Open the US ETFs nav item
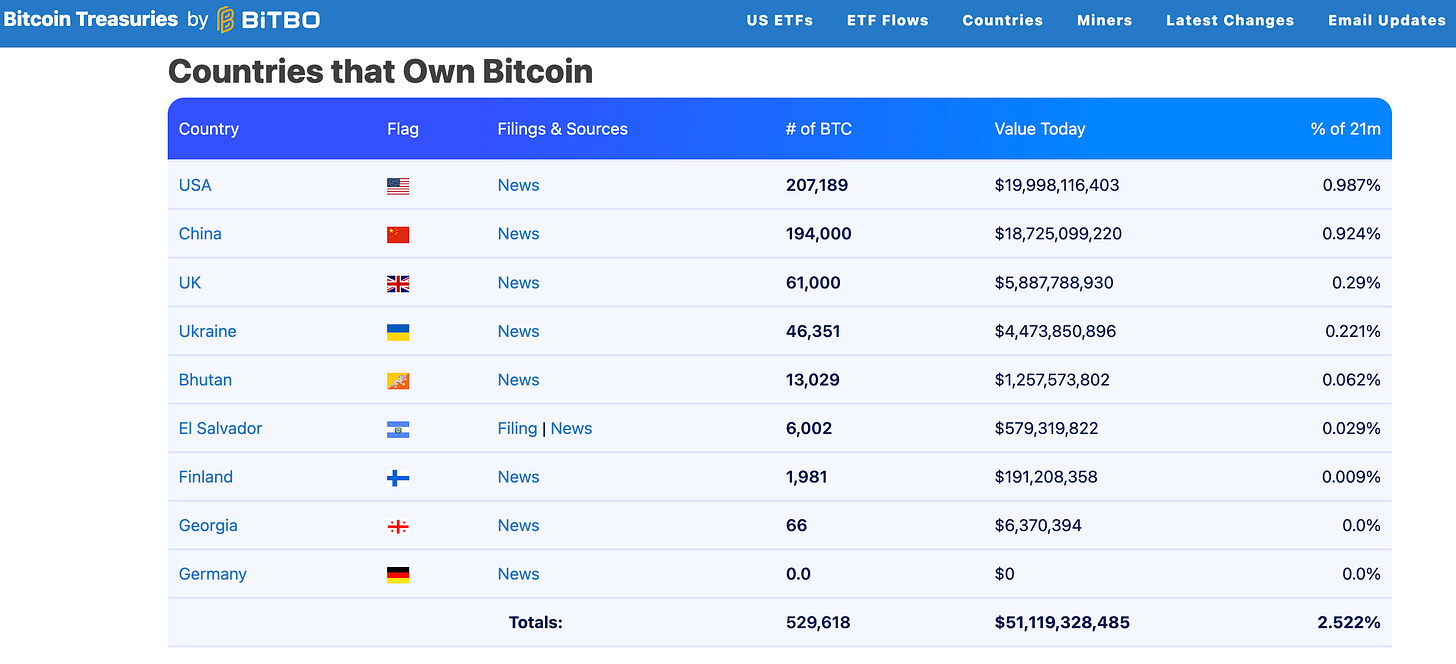The image size is (1456, 664). (779, 20)
